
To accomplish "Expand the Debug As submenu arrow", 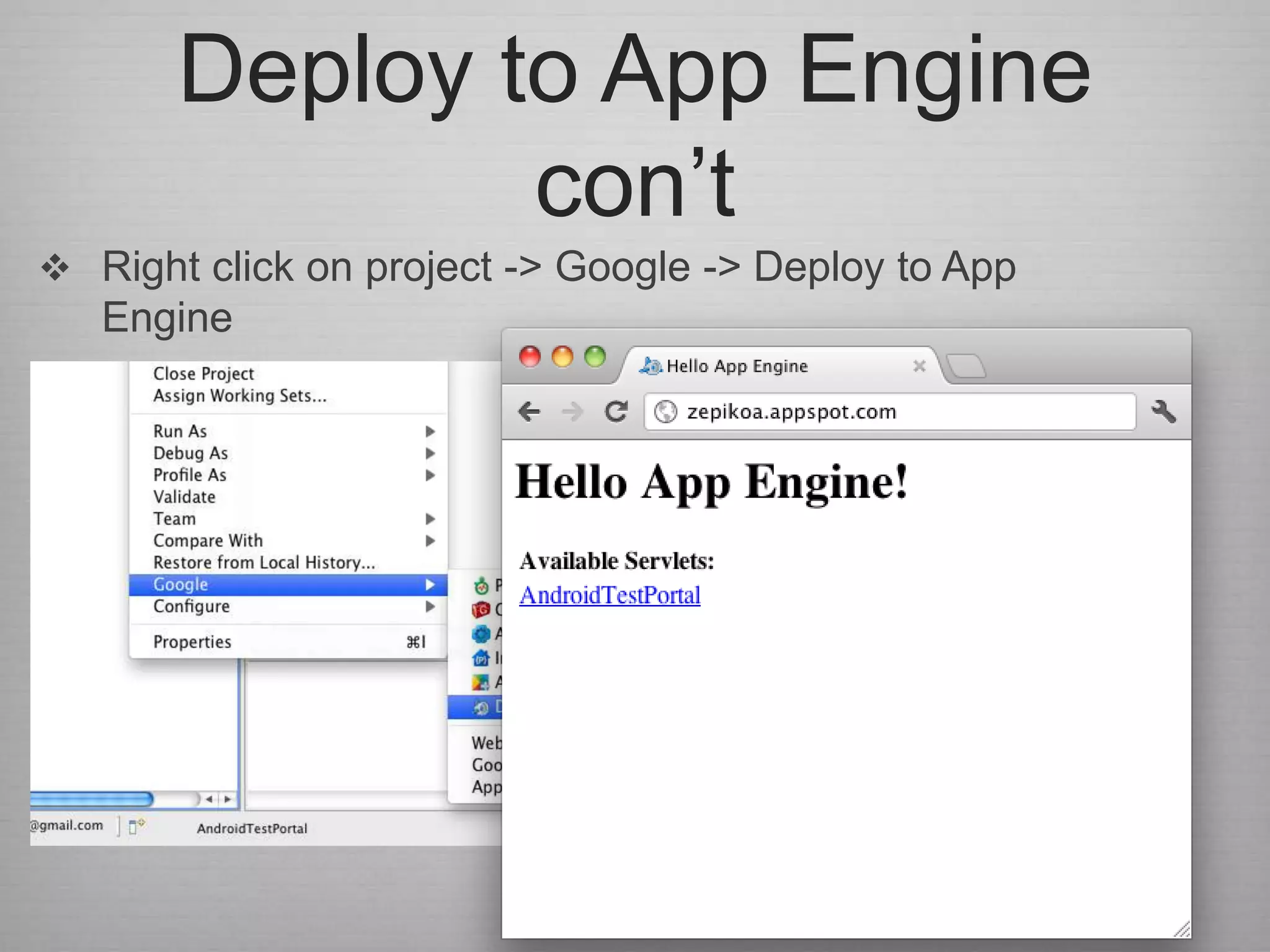I will (x=430, y=453).
